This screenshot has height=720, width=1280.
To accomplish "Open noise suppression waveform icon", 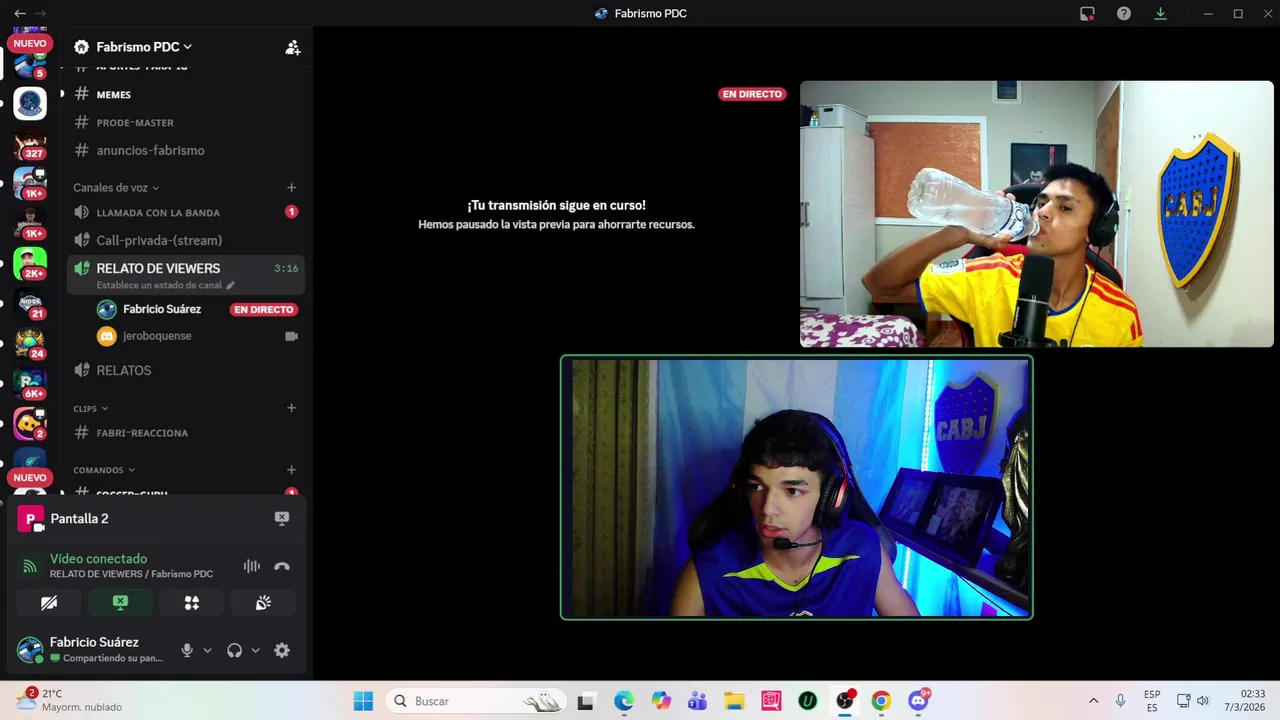I will coord(251,566).
